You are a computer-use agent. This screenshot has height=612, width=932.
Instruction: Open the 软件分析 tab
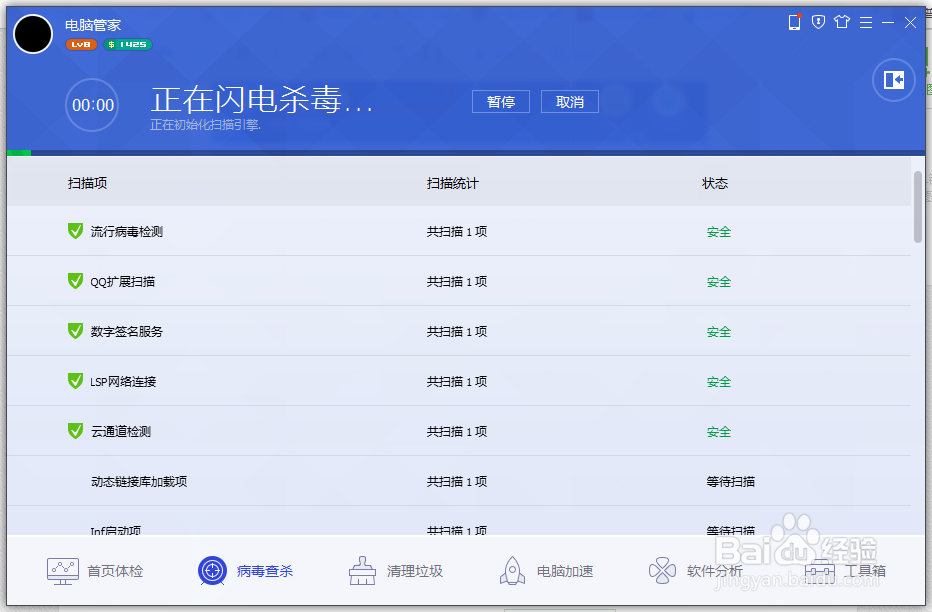coord(695,571)
